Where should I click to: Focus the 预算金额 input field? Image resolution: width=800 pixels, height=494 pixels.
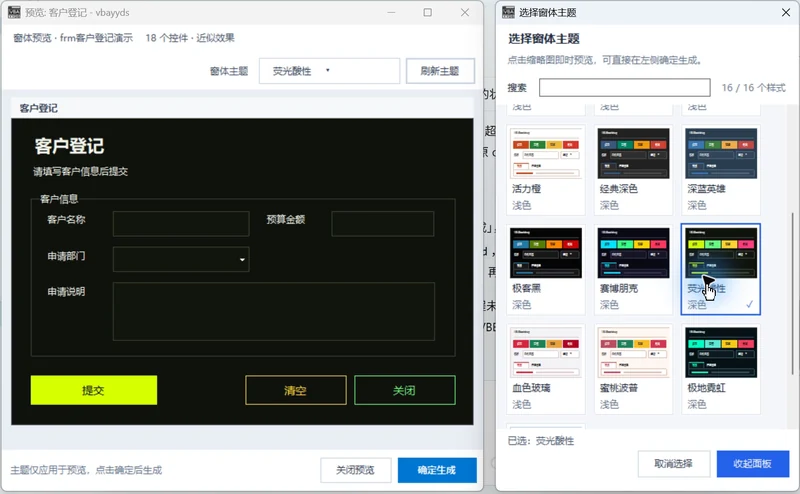(383, 224)
